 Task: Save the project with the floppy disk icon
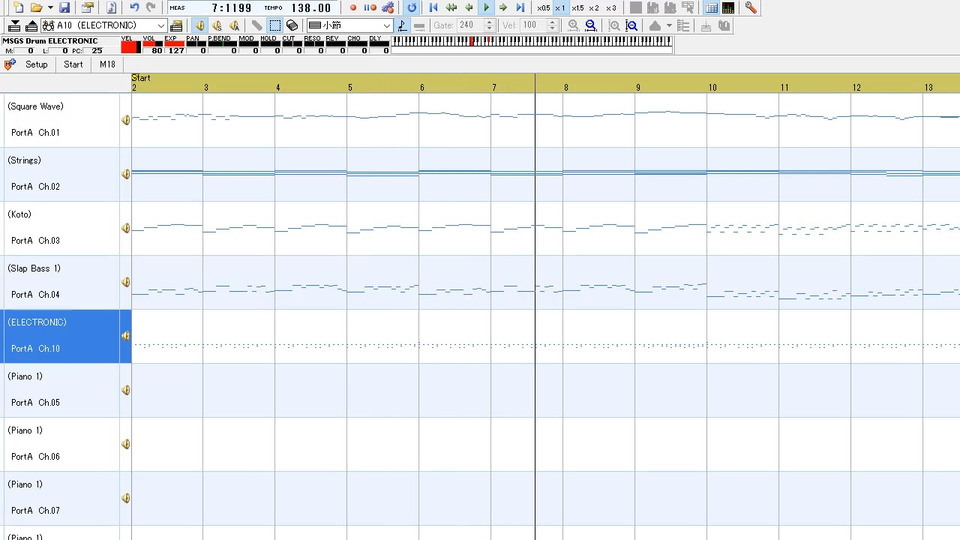tap(64, 8)
